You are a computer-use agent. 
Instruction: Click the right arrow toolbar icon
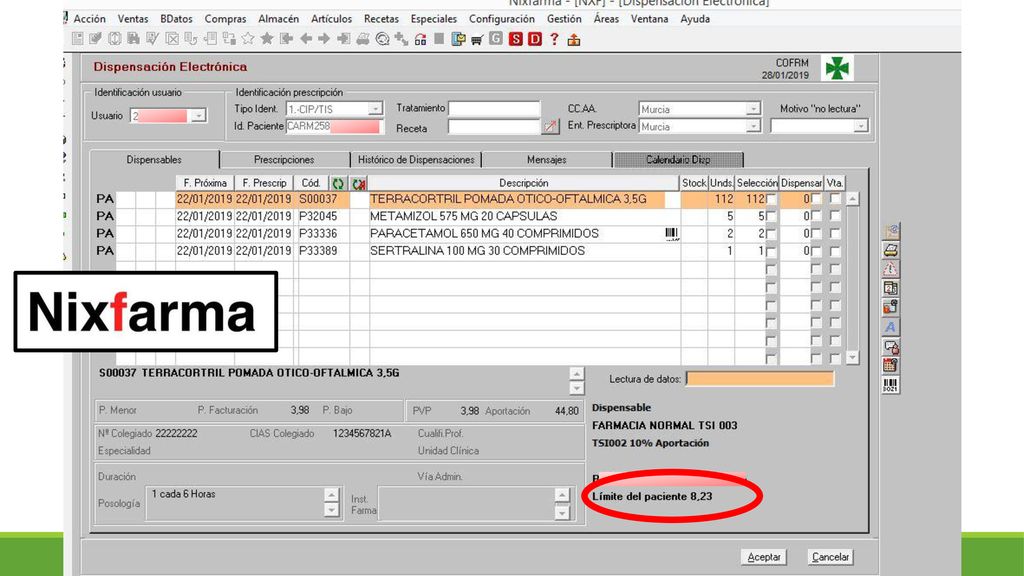tap(324, 39)
